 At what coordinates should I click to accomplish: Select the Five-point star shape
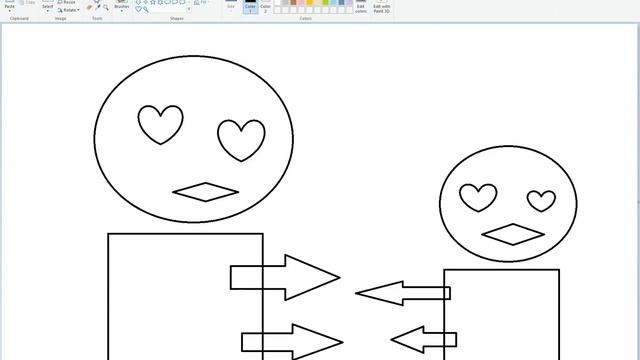153,2
